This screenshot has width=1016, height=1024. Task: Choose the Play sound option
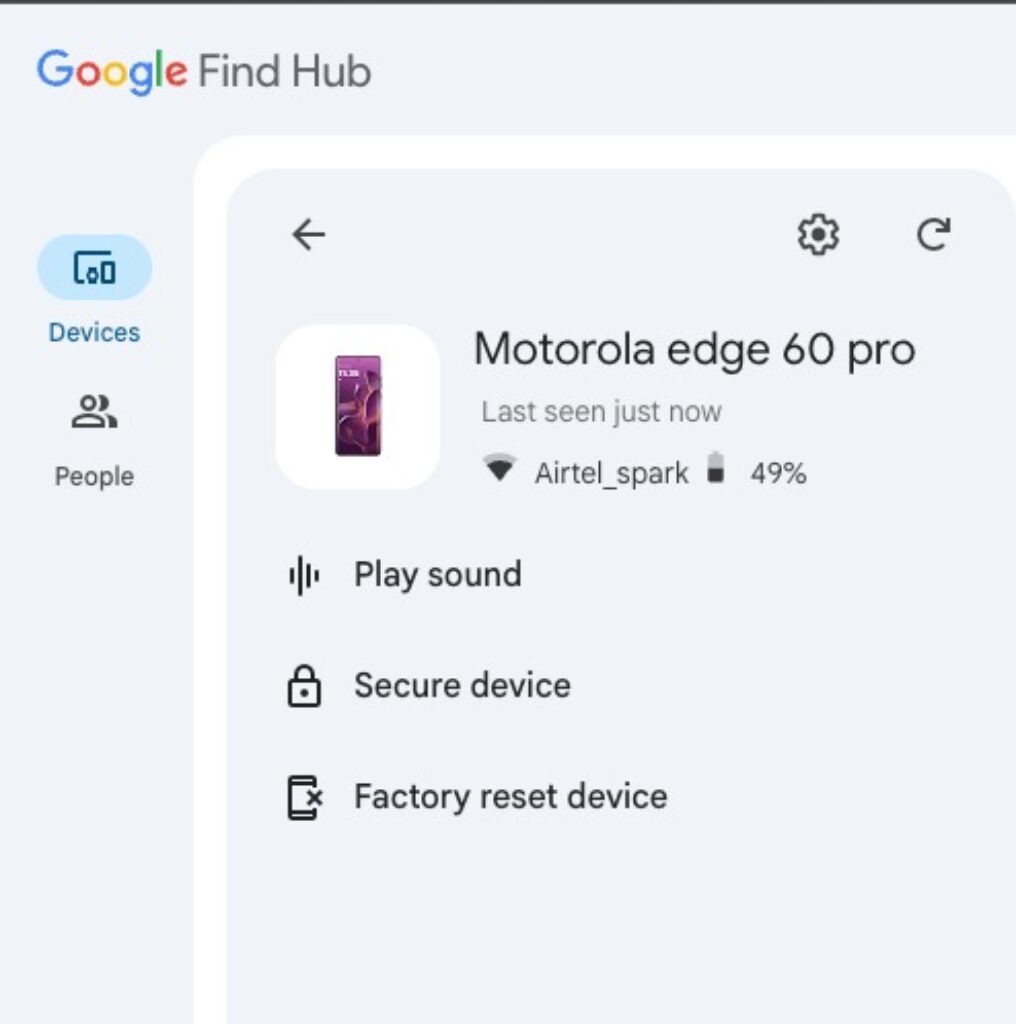pos(437,575)
